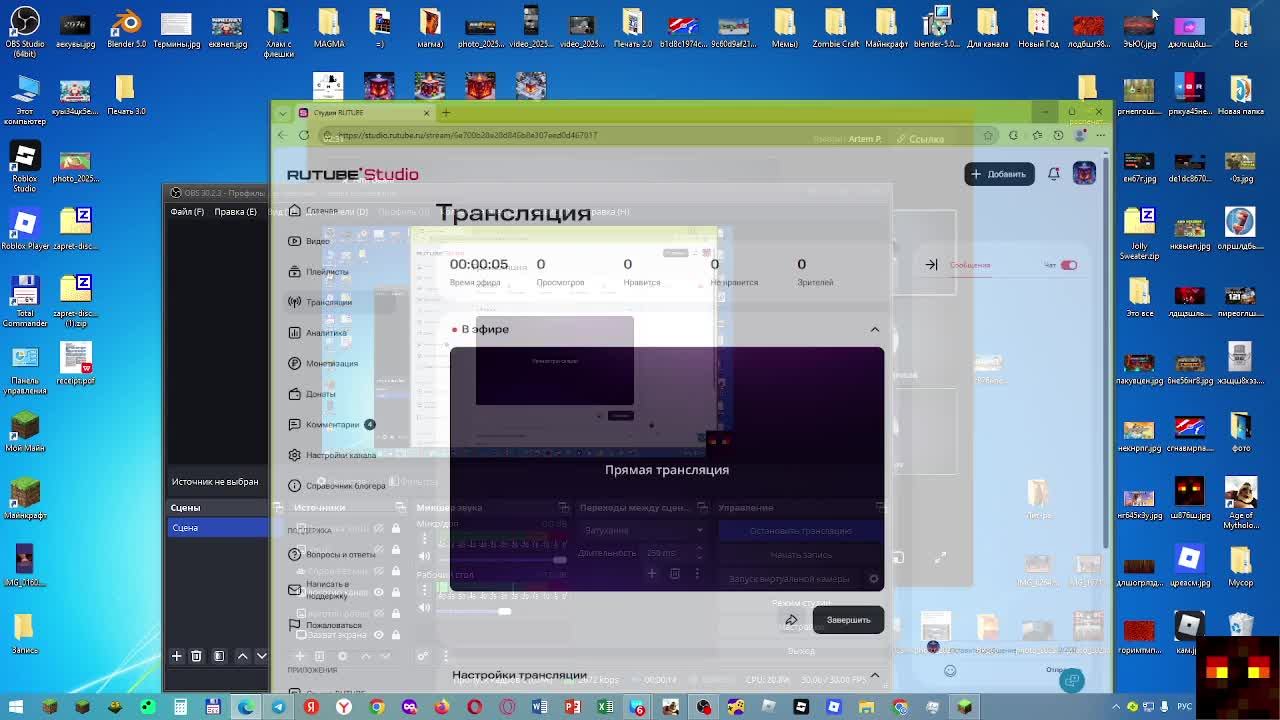Open a new browser tab
The height and width of the screenshot is (720, 1280).
(446, 112)
